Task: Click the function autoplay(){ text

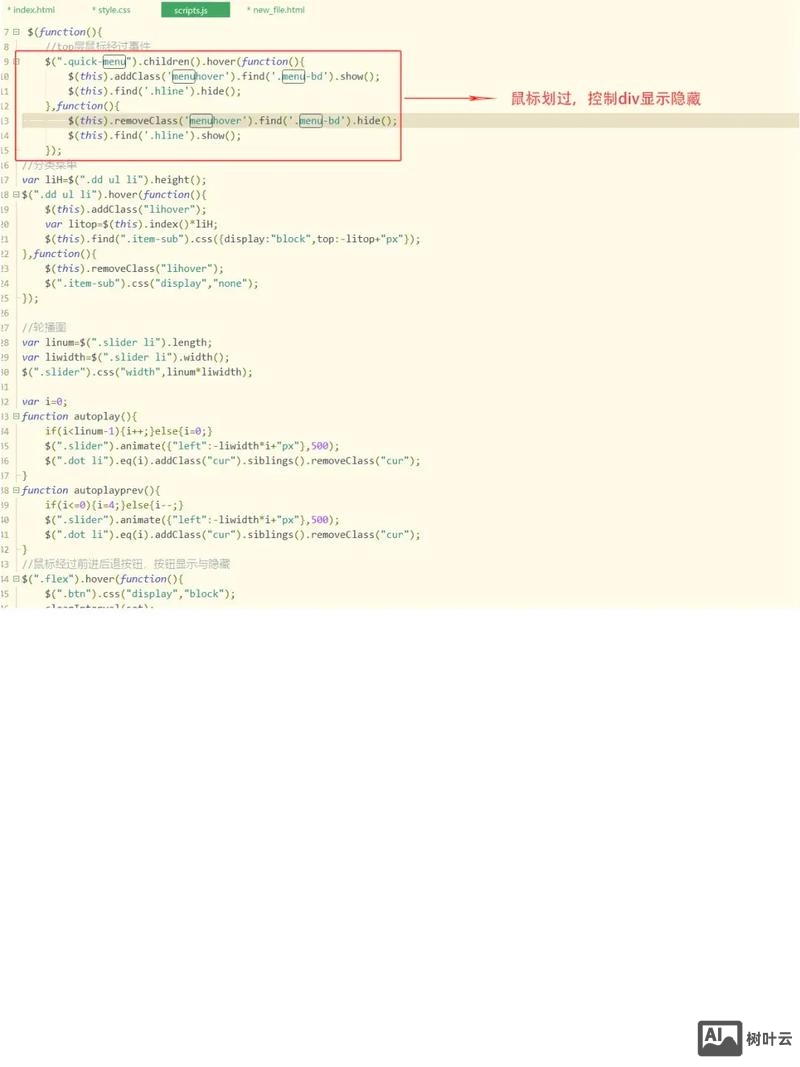Action: tap(80, 416)
